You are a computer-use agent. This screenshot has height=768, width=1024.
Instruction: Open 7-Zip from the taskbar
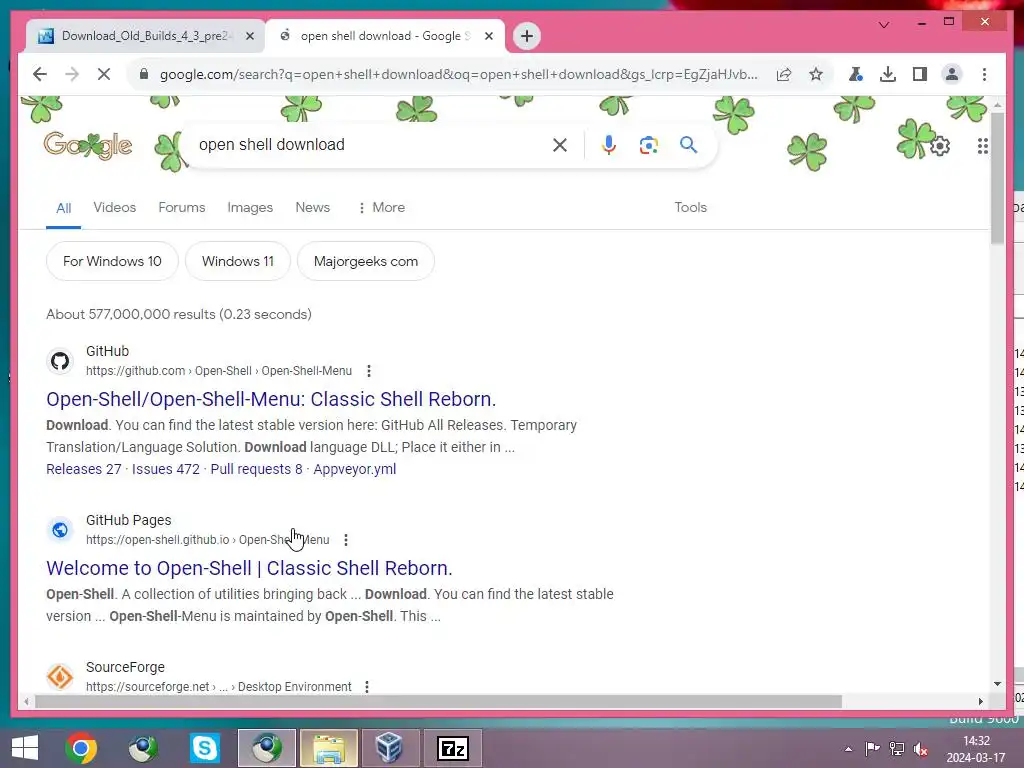click(x=453, y=748)
